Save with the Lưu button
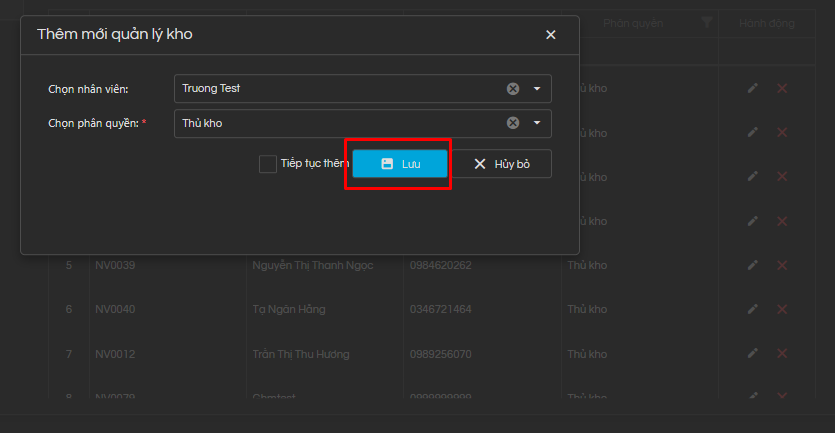835x433 pixels. (x=400, y=164)
